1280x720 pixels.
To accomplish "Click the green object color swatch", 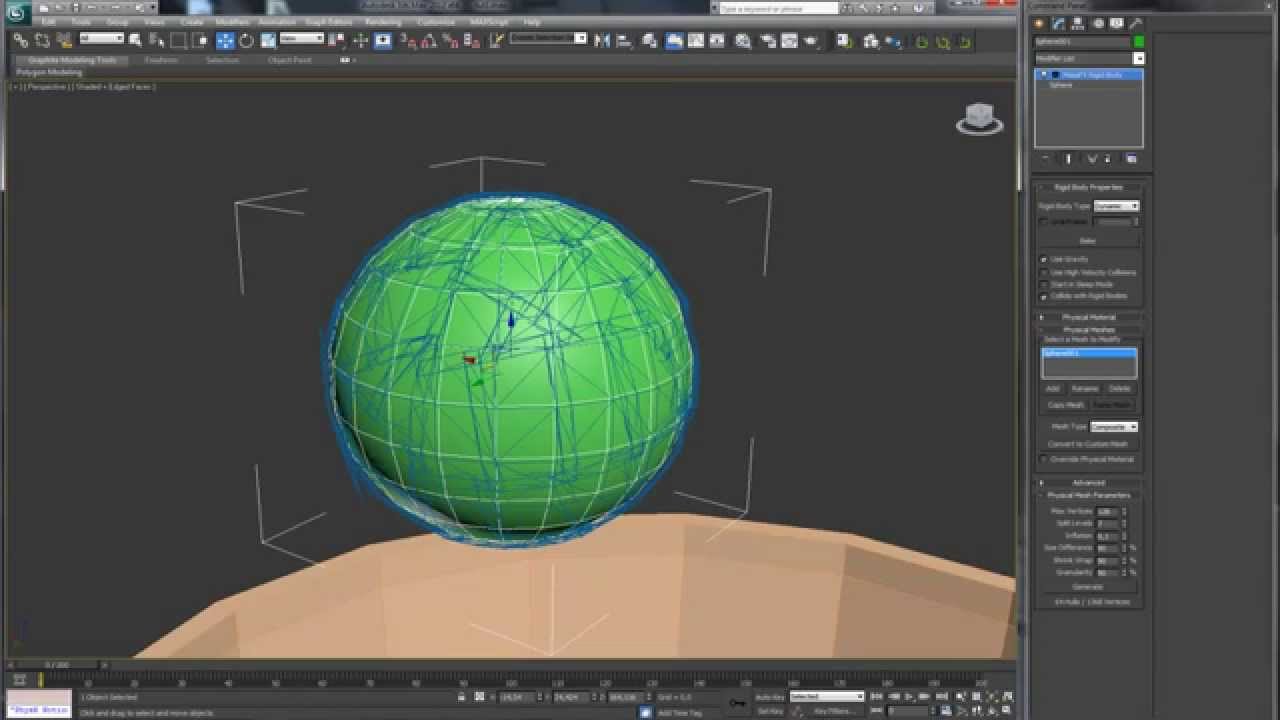I will (1139, 41).
